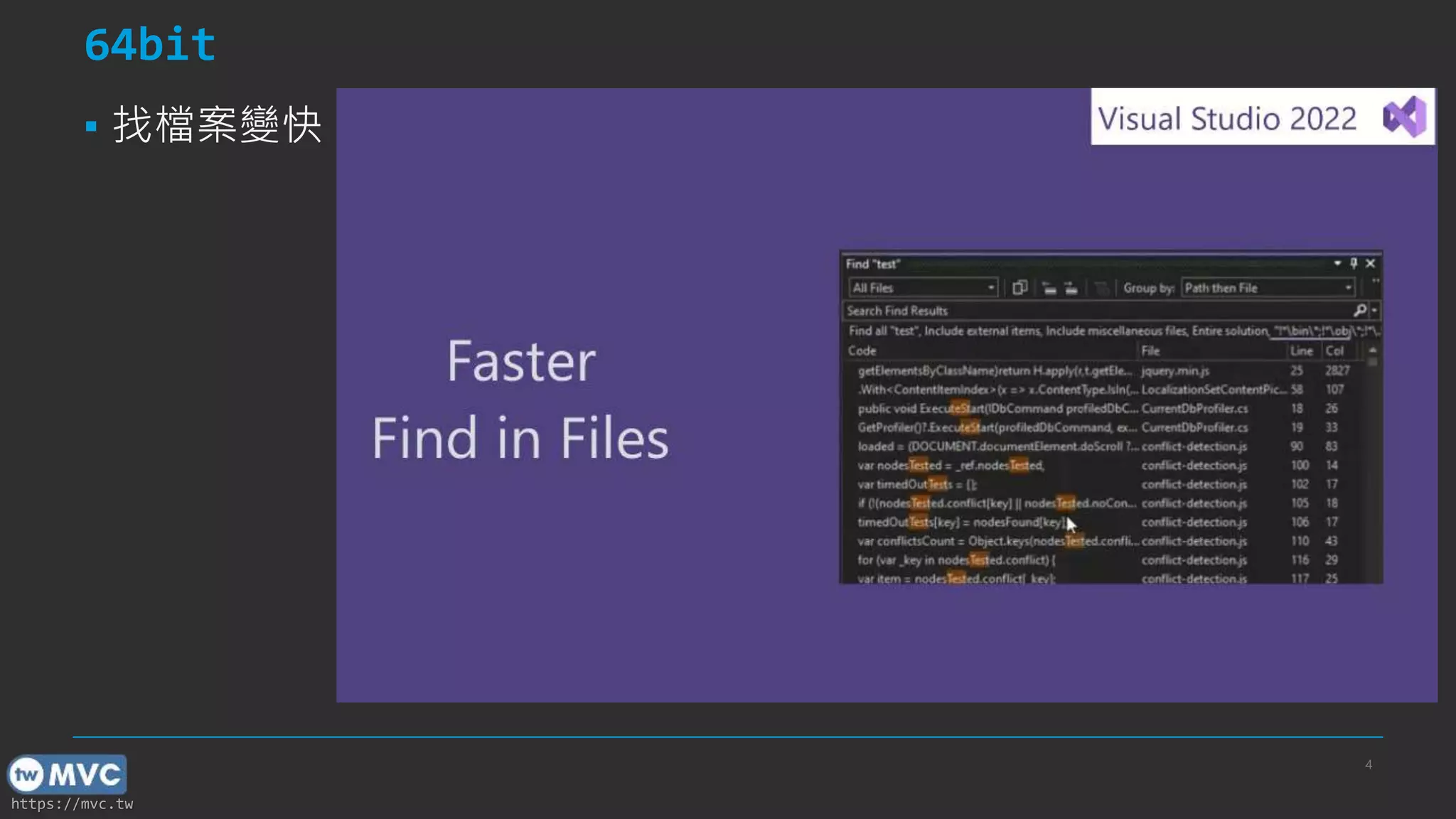Close the Find "test" panel
The height and width of the screenshot is (819, 1456).
[1371, 264]
